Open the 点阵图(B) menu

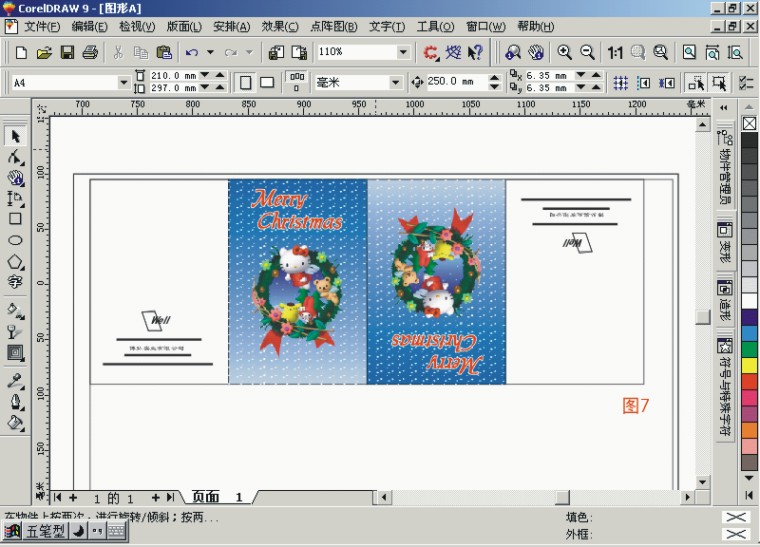coord(333,27)
